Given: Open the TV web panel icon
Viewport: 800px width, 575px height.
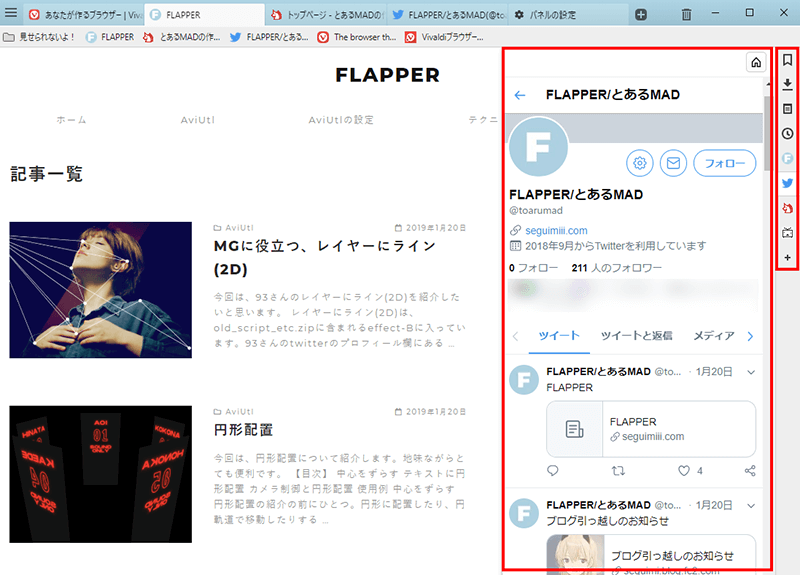Looking at the screenshot, I should tap(787, 233).
